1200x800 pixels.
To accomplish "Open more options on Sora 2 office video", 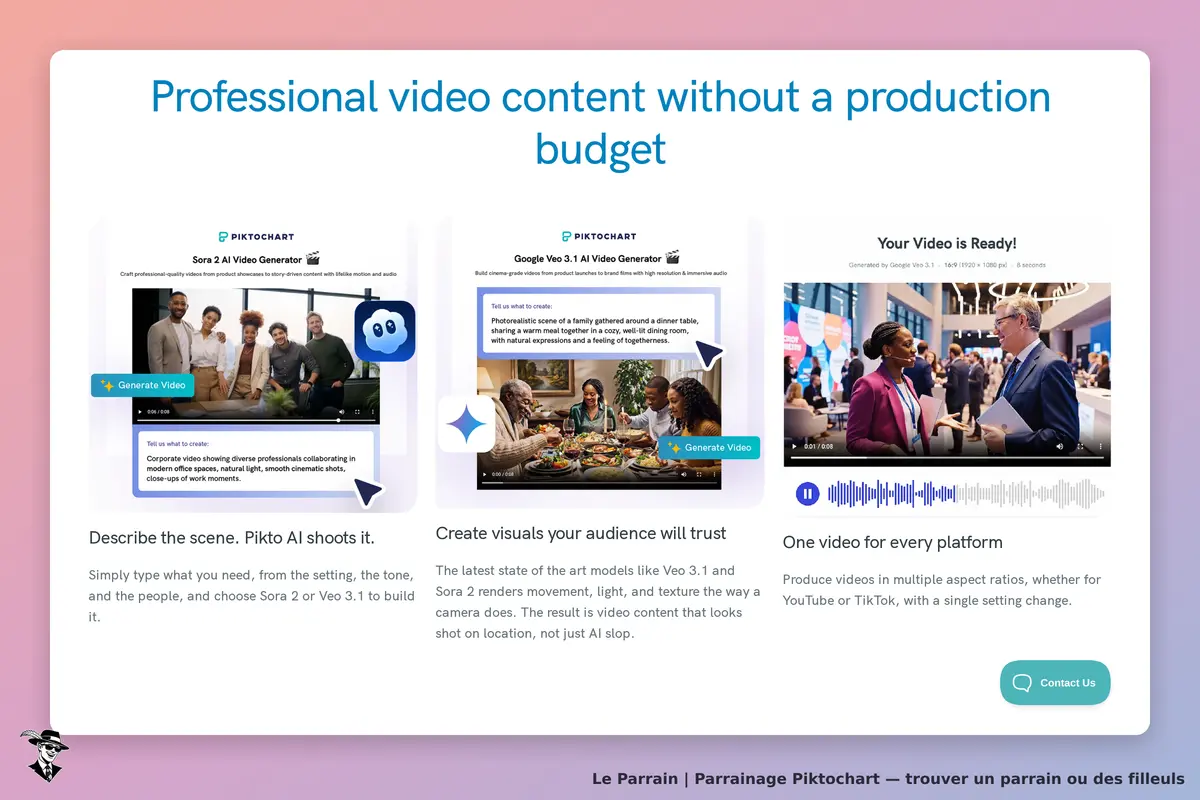I will point(373,412).
